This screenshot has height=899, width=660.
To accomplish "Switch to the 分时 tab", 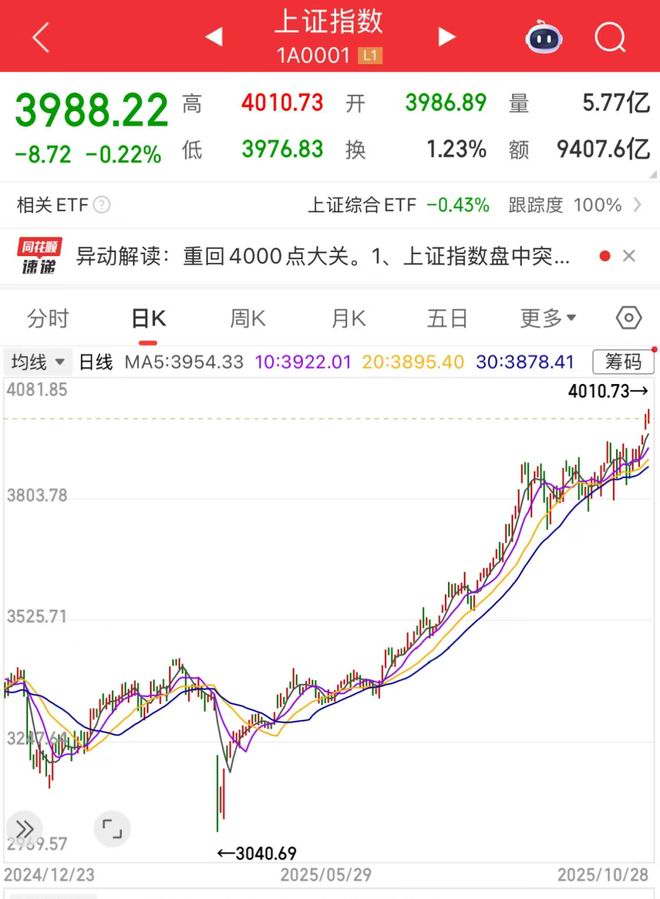I will [x=48, y=318].
